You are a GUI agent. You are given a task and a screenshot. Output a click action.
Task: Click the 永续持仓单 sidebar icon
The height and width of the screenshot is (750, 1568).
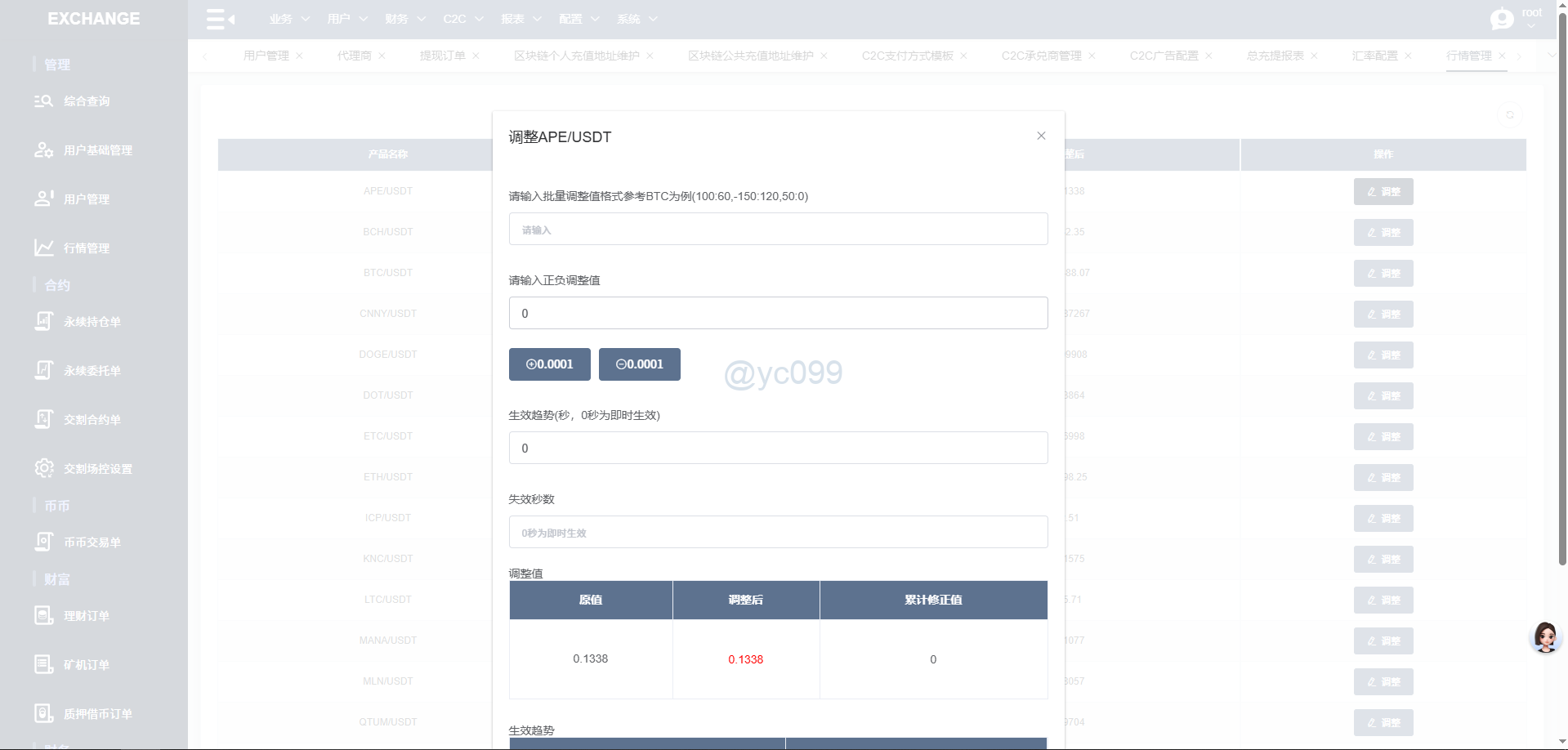(x=43, y=321)
